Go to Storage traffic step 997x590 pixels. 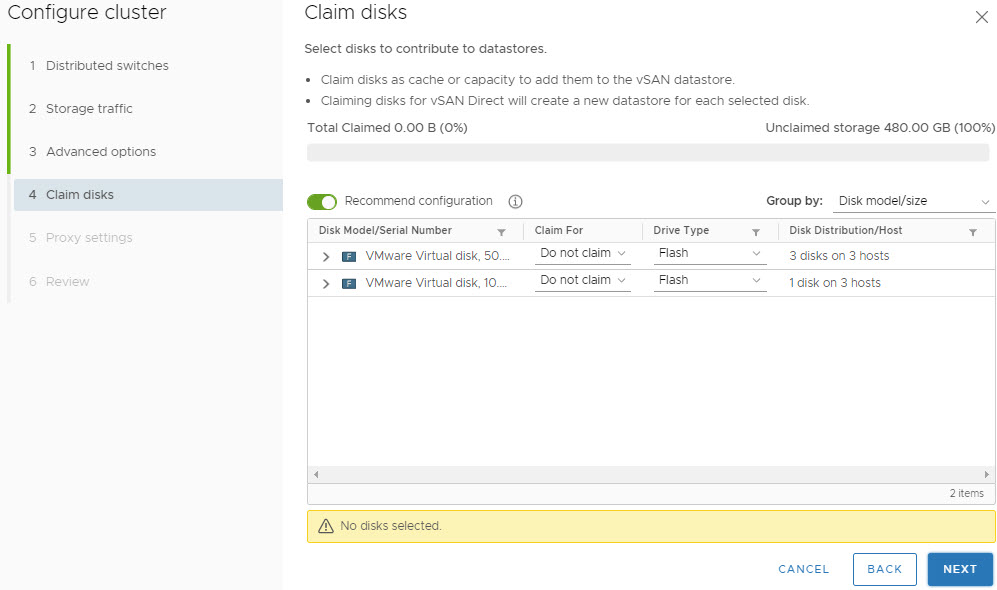89,109
